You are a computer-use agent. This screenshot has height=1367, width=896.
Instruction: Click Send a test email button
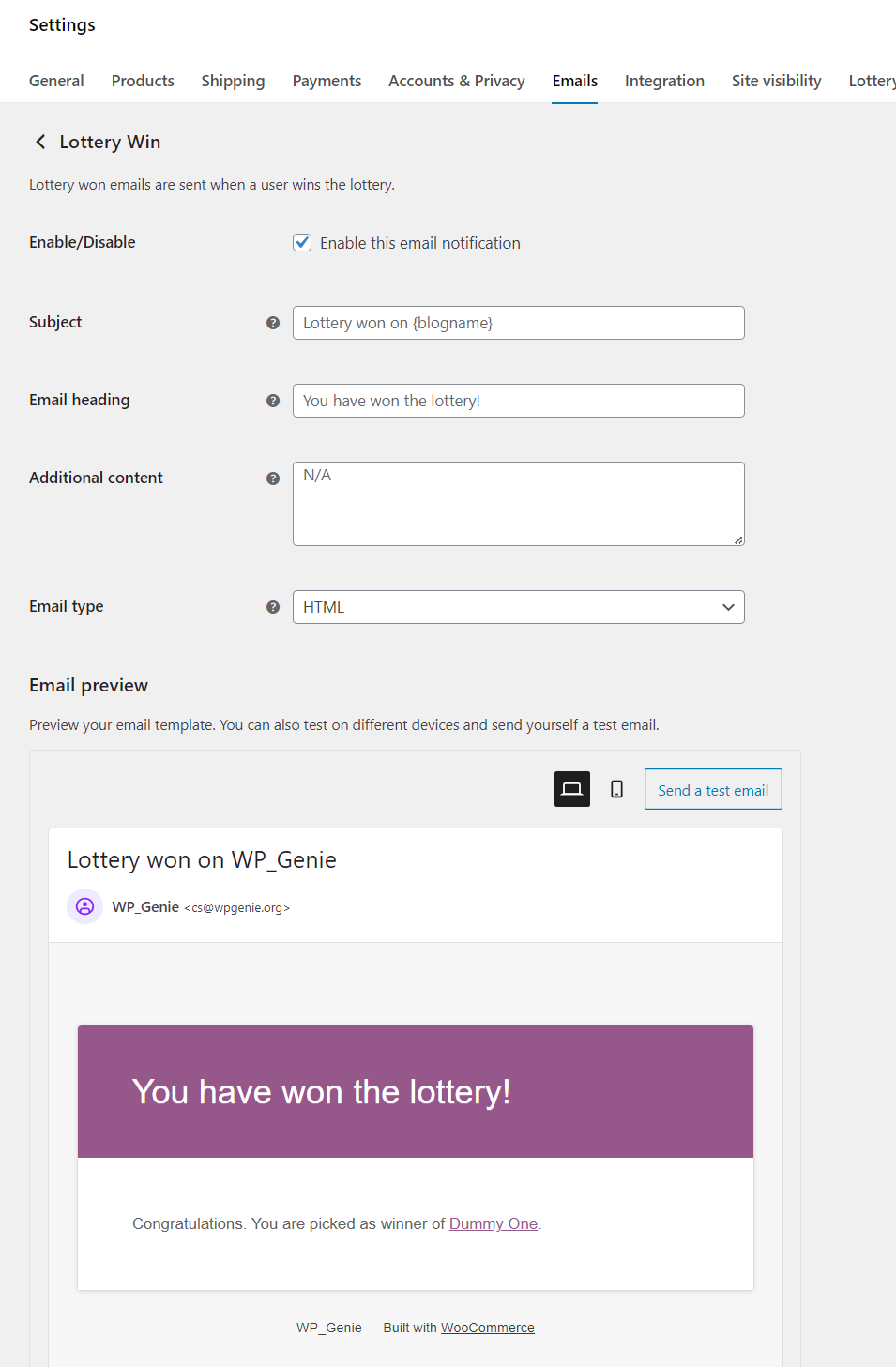[713, 790]
